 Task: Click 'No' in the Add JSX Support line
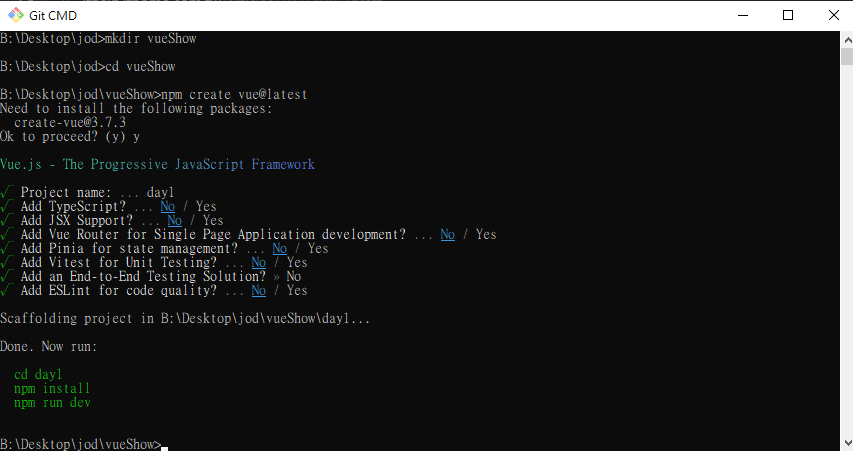pyautogui.click(x=175, y=221)
